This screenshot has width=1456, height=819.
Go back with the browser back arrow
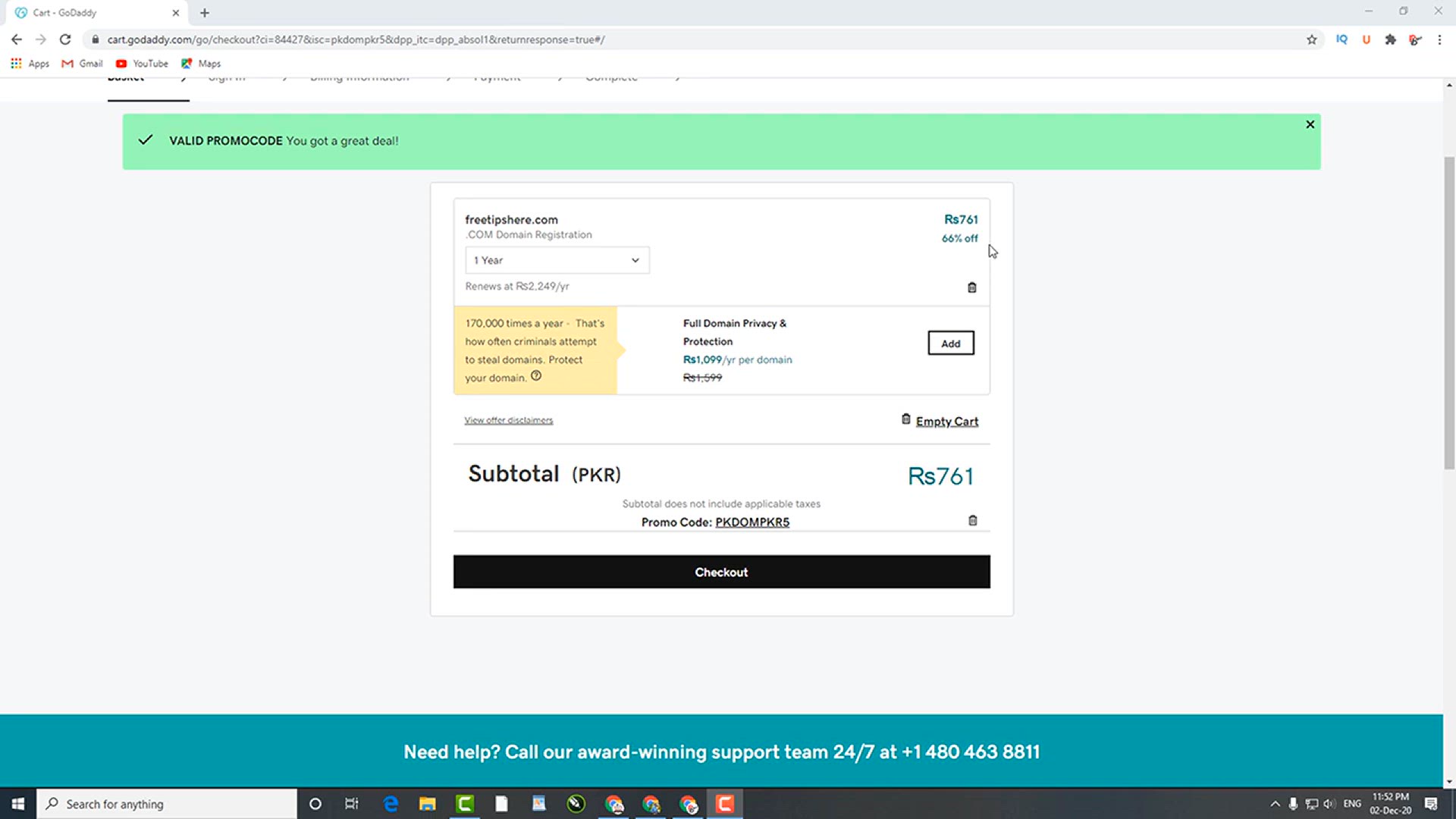(17, 39)
